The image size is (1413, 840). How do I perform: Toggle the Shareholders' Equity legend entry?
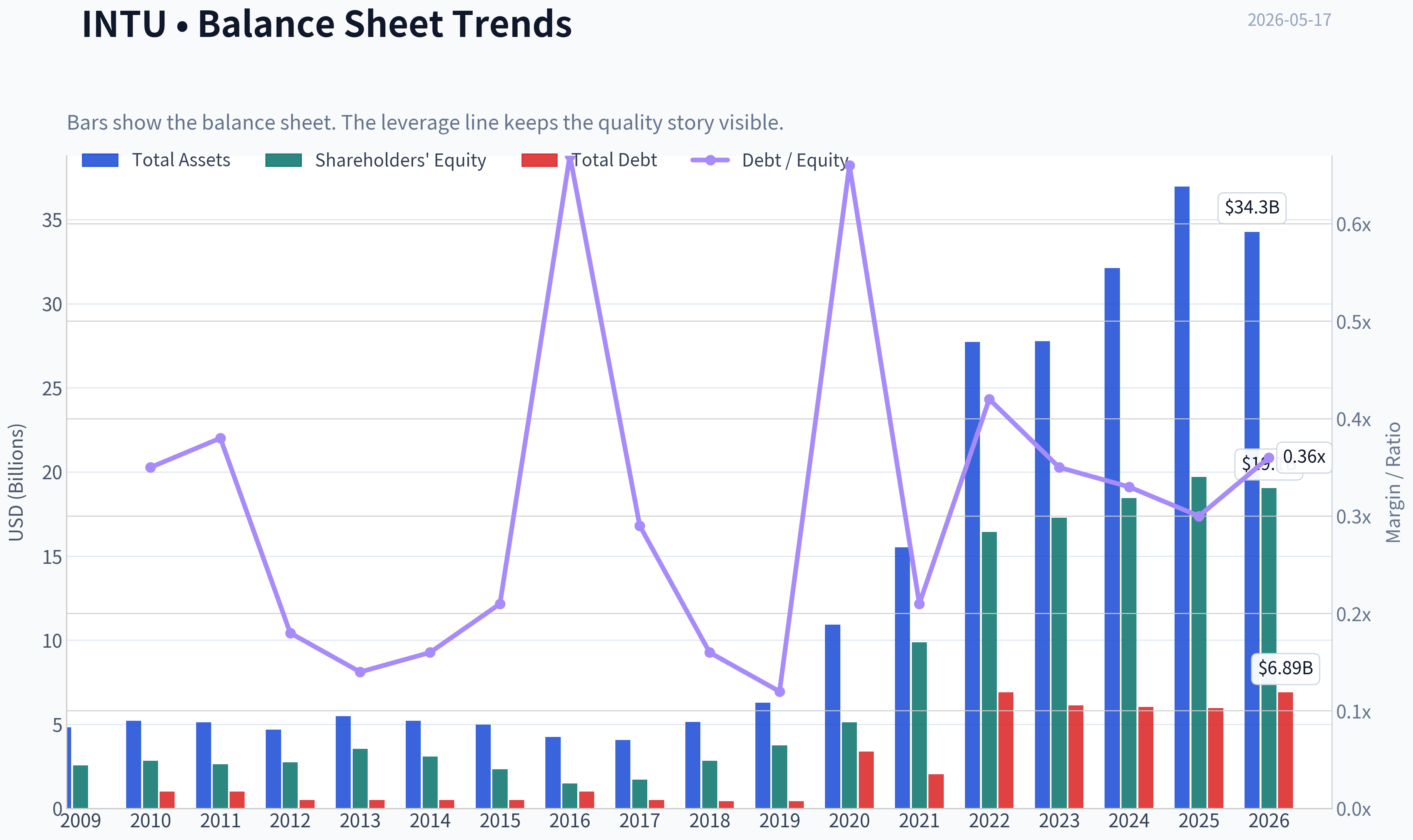[x=376, y=160]
